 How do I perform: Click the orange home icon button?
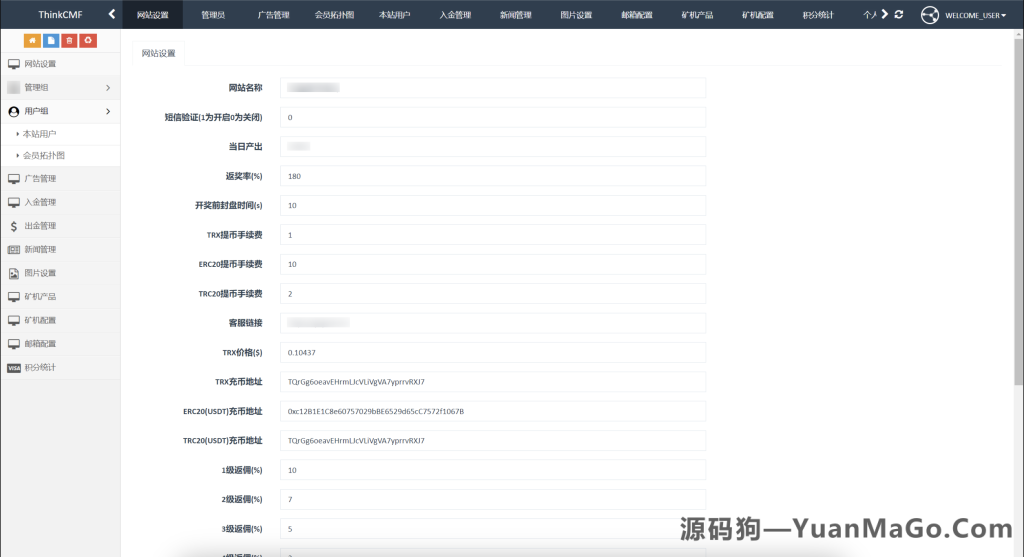click(32, 40)
